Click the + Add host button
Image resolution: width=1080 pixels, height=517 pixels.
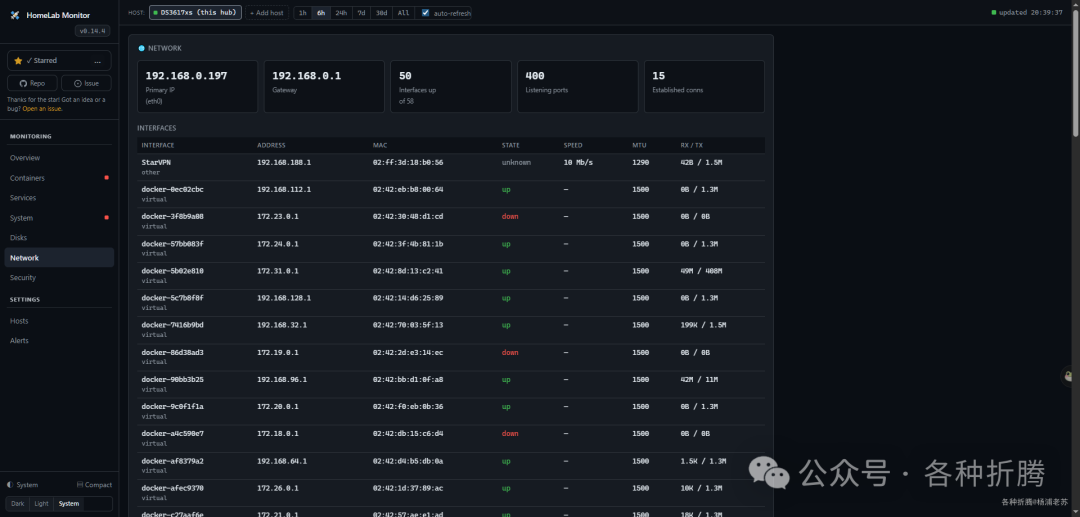pyautogui.click(x=267, y=12)
